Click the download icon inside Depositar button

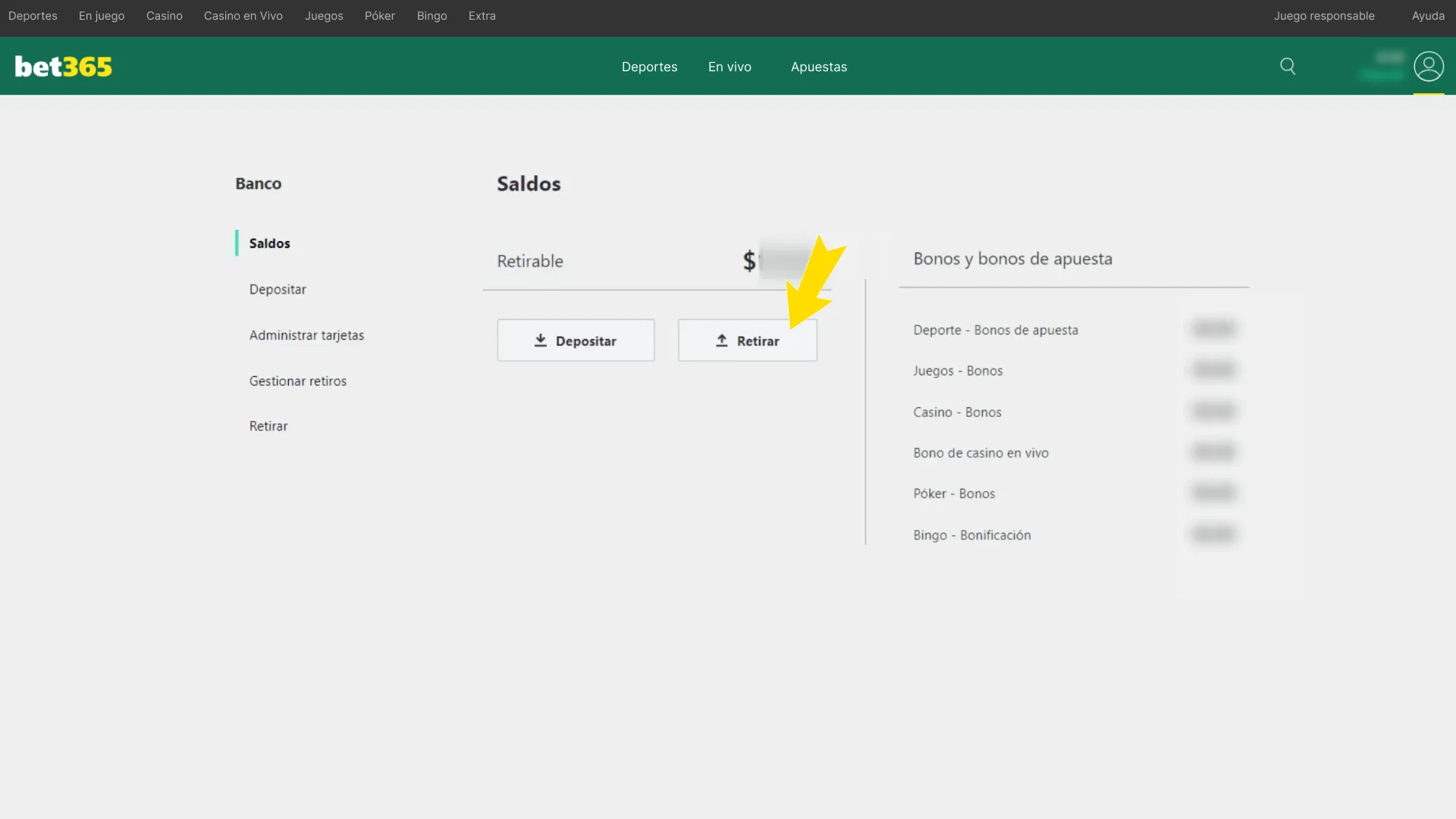pyautogui.click(x=541, y=340)
